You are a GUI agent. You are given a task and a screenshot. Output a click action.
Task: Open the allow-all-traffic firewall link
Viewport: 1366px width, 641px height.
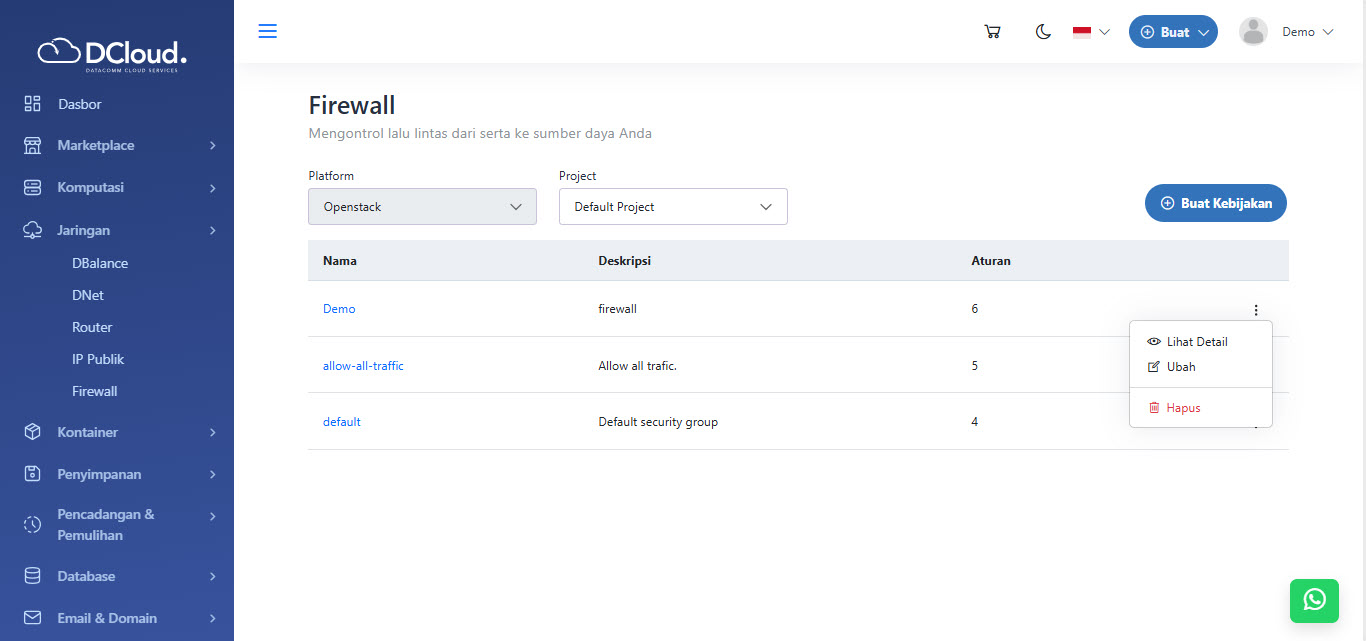coord(363,366)
